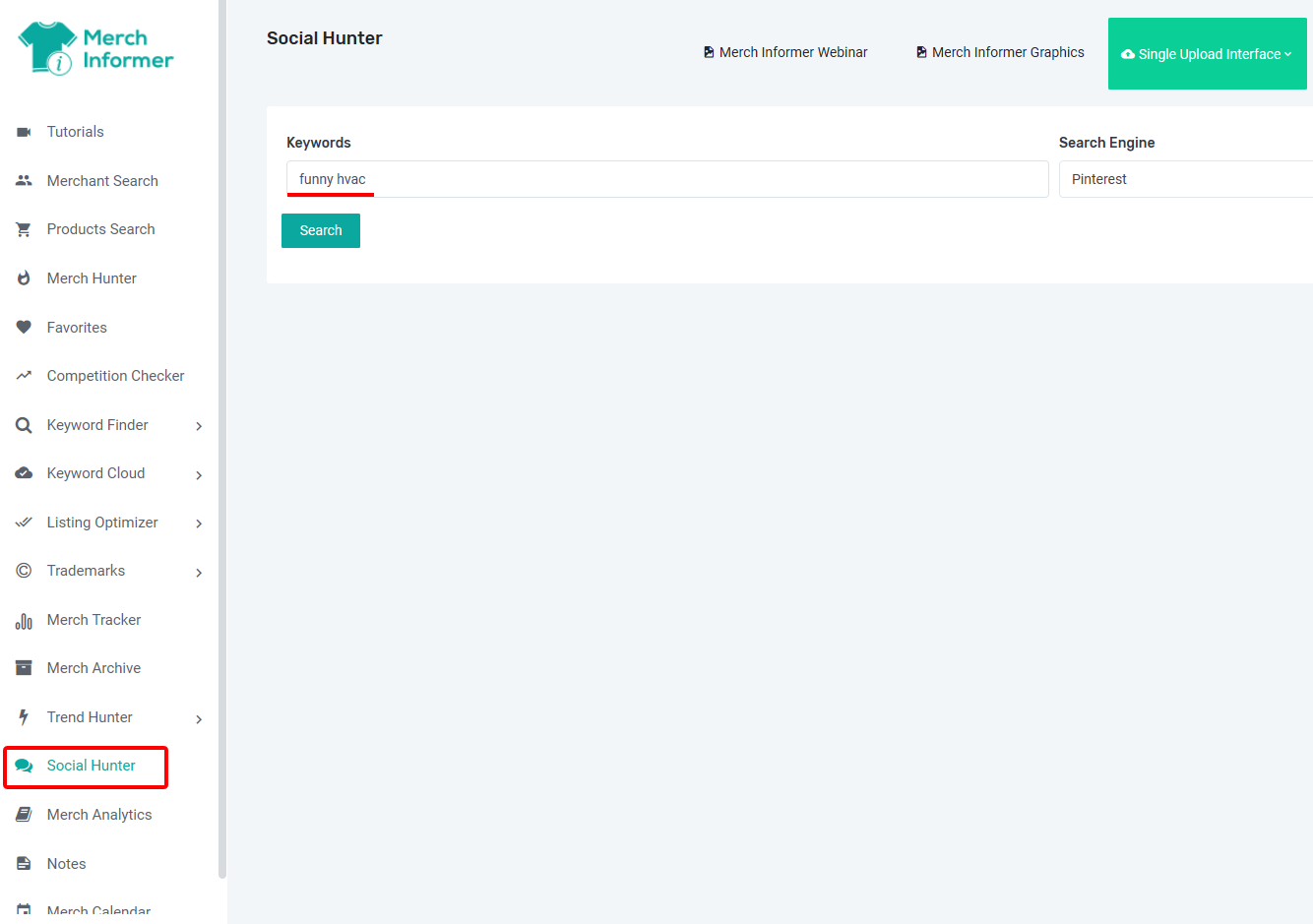
Task: Click the Social Hunter page heading
Action: click(x=325, y=38)
